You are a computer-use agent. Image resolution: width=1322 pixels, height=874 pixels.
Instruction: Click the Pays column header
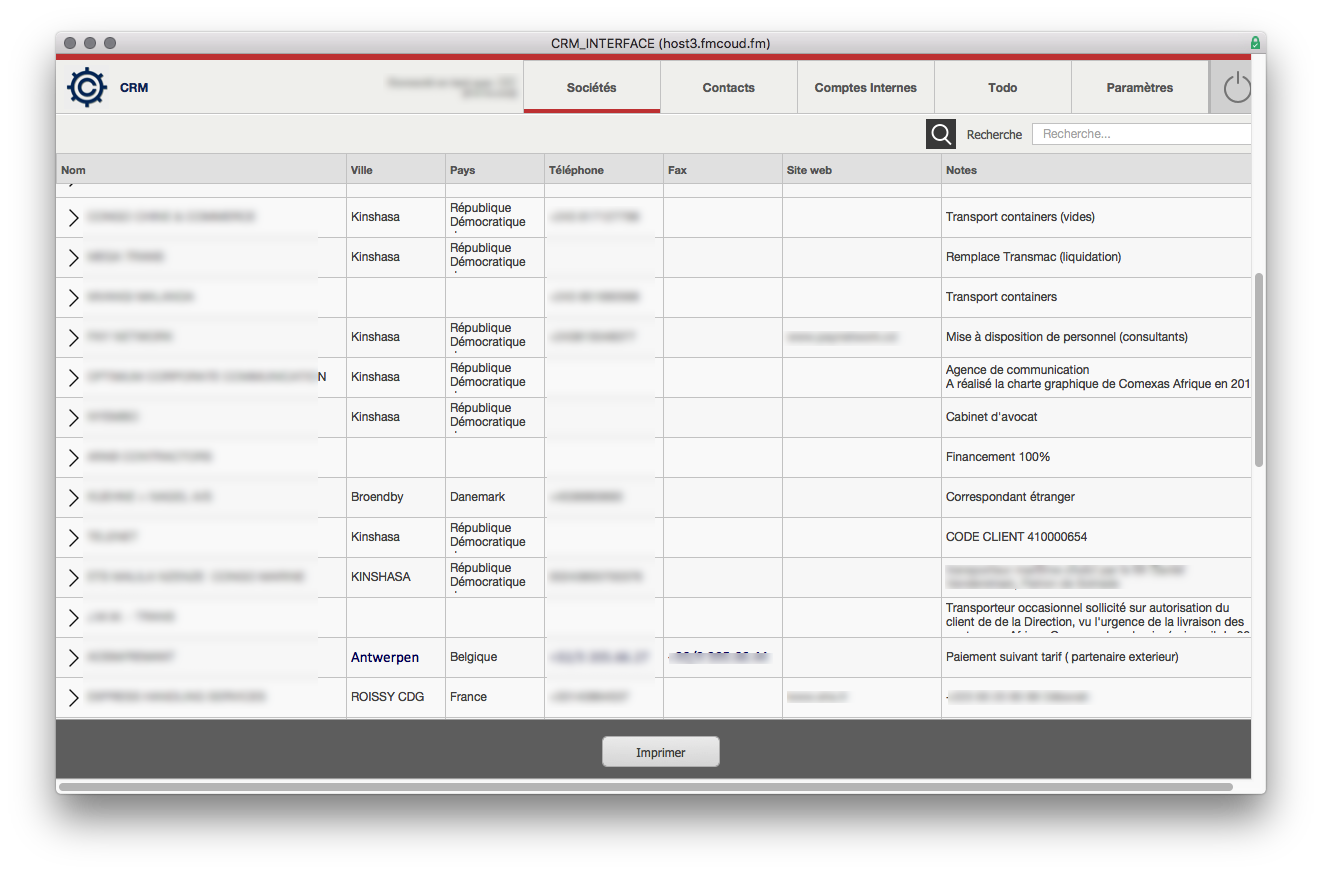click(495, 170)
